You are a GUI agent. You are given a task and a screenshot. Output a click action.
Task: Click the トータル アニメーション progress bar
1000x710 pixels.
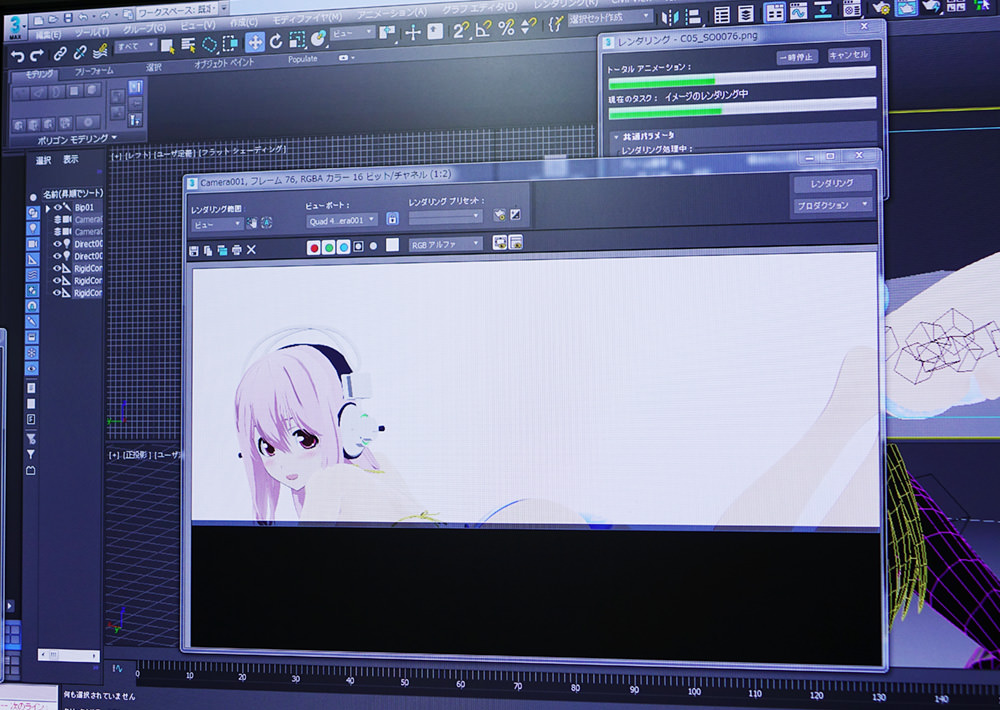(742, 77)
